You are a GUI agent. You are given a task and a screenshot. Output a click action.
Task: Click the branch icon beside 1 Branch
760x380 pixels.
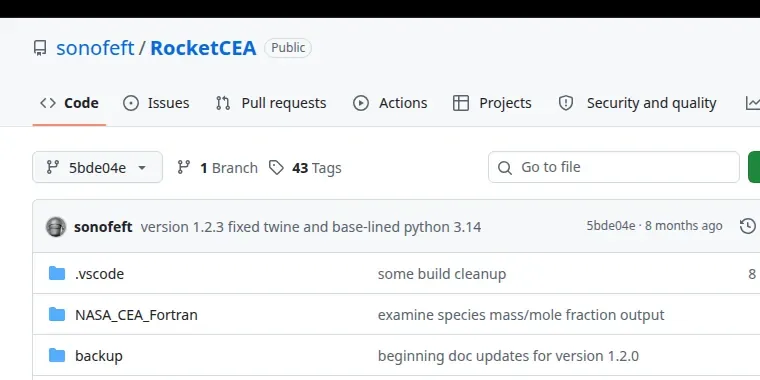pos(184,168)
